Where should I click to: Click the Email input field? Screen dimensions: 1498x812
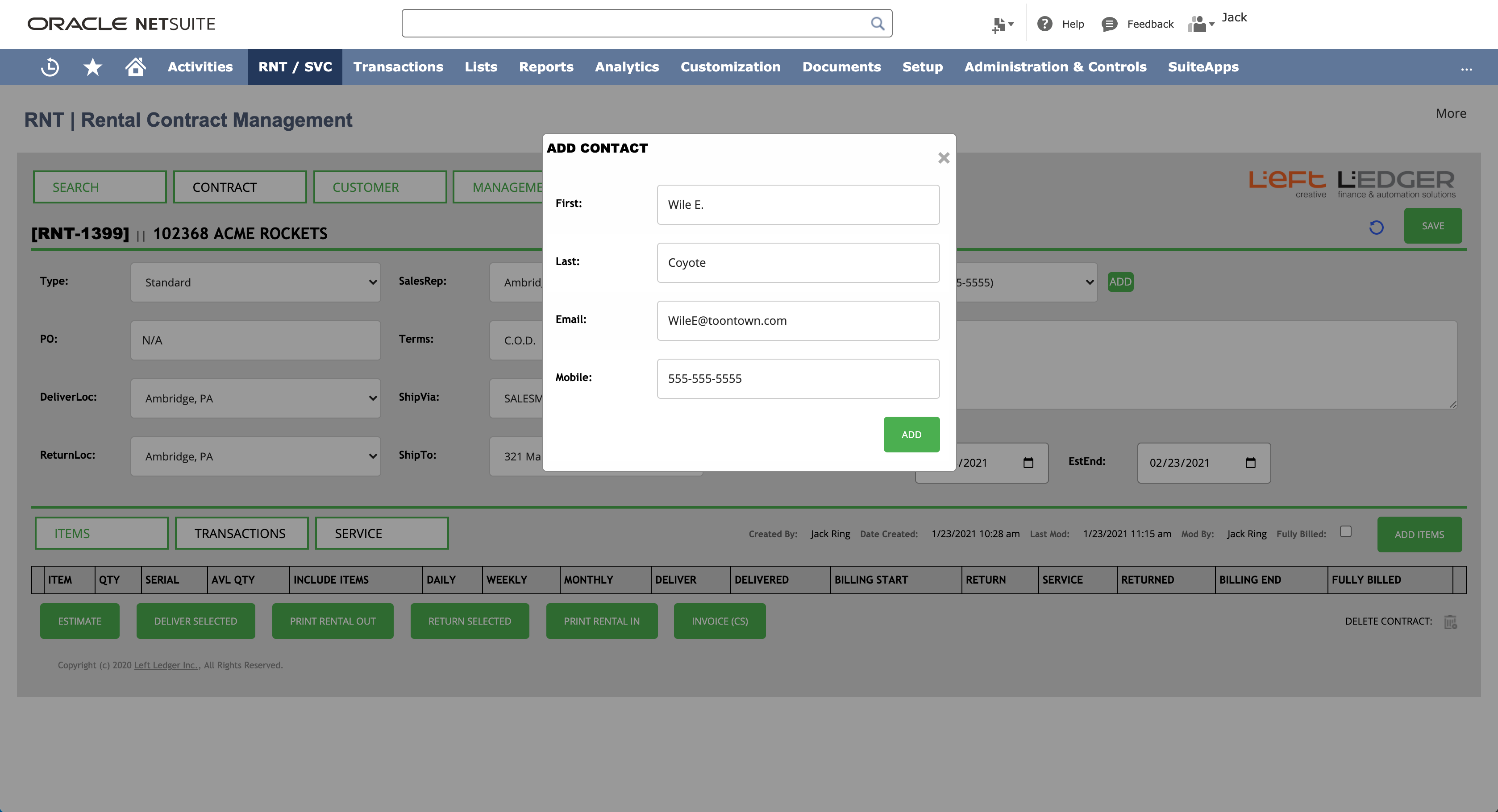pos(799,321)
